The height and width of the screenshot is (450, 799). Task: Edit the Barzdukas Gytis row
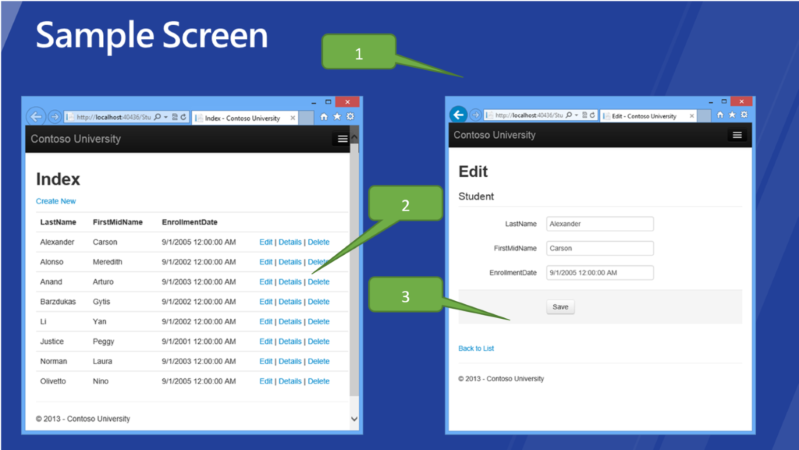tap(265, 302)
